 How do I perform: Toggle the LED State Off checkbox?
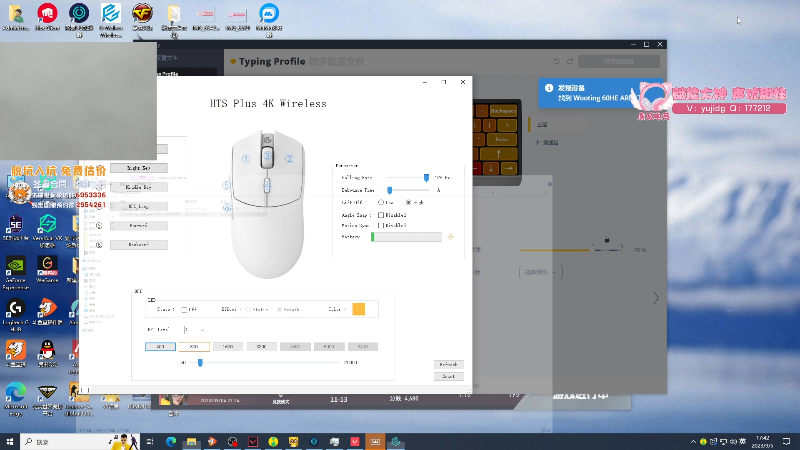pos(184,309)
